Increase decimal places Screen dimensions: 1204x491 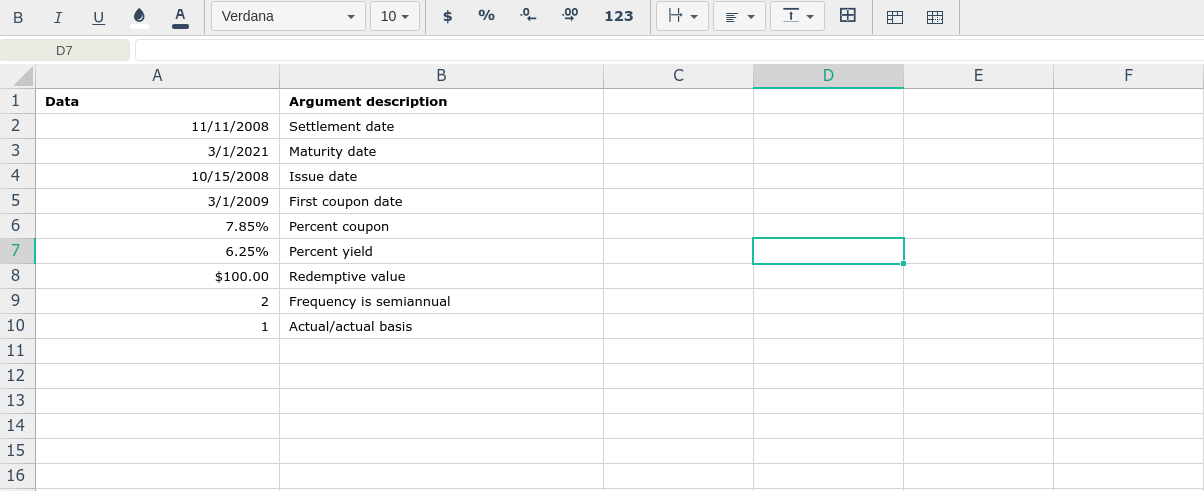pyautogui.click(x=569, y=16)
